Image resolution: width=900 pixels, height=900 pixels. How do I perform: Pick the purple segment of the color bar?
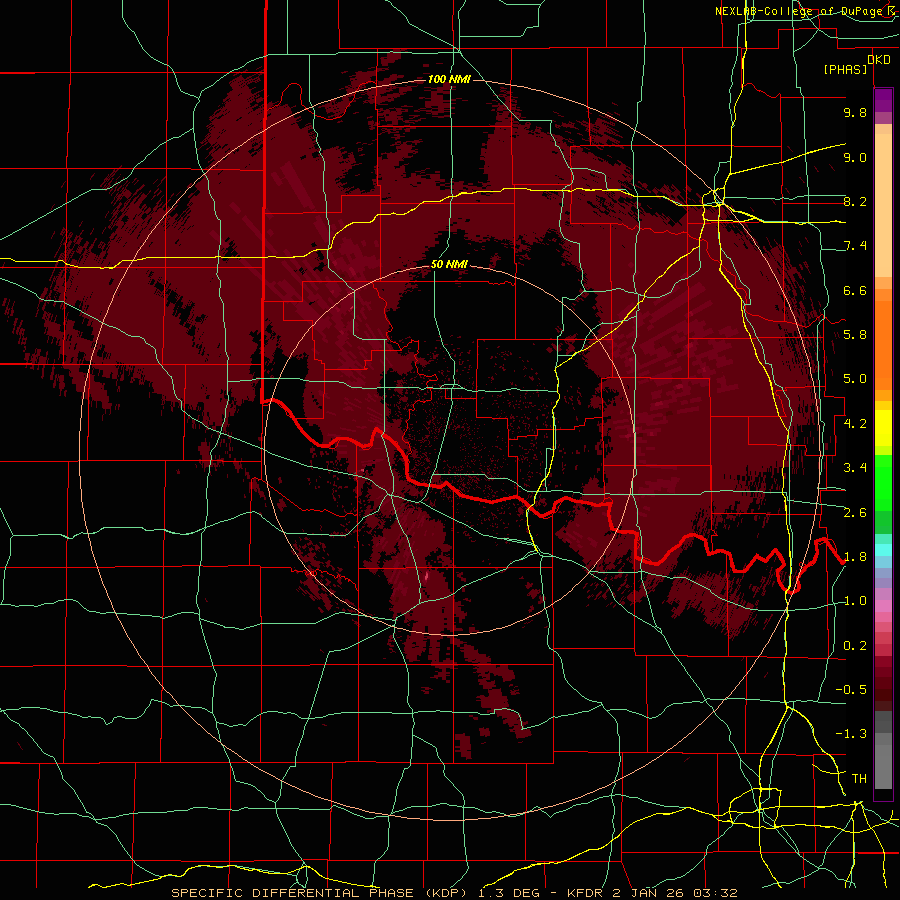883,100
